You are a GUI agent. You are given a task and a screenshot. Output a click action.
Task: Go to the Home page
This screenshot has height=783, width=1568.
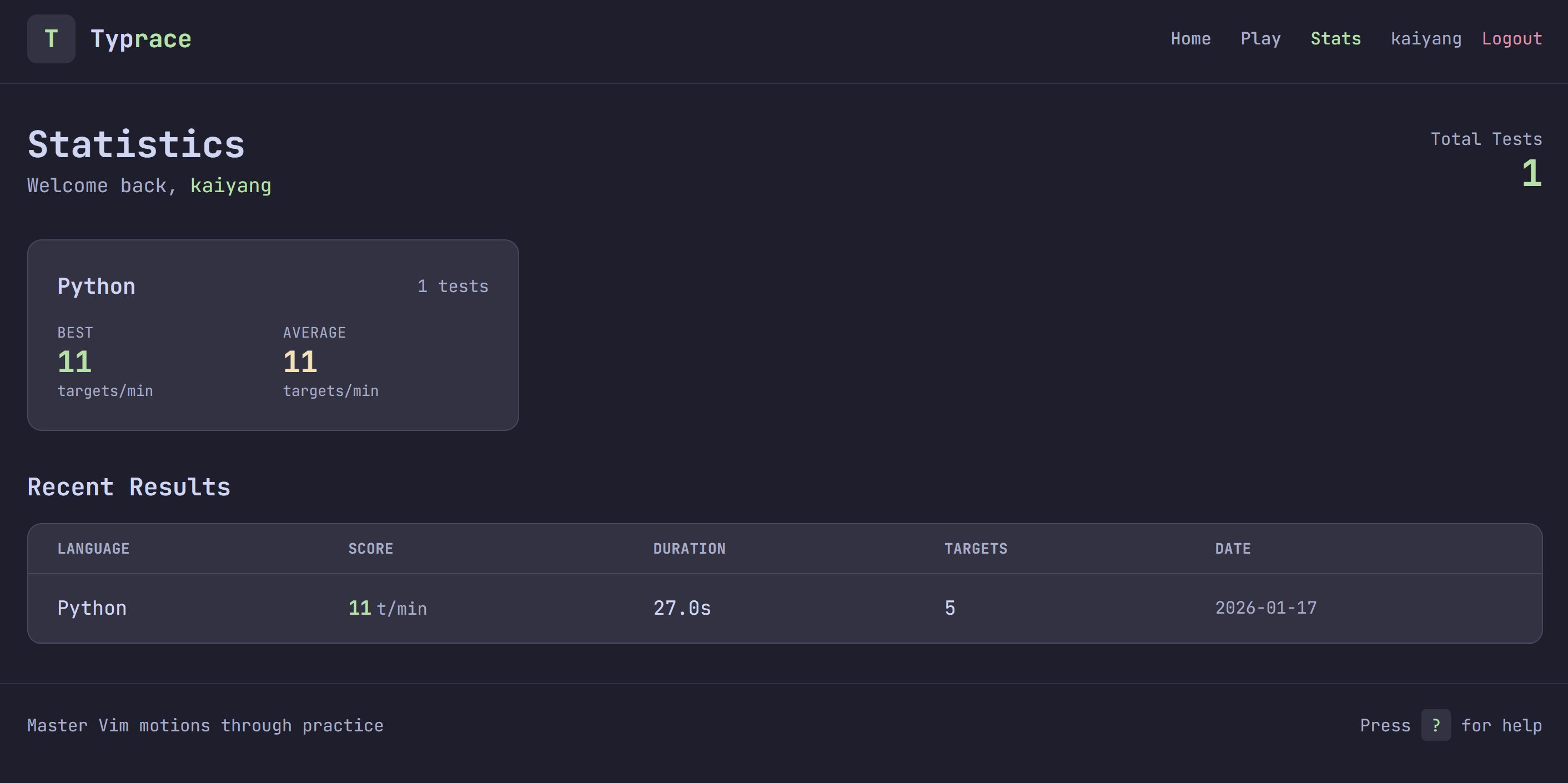tap(1190, 39)
